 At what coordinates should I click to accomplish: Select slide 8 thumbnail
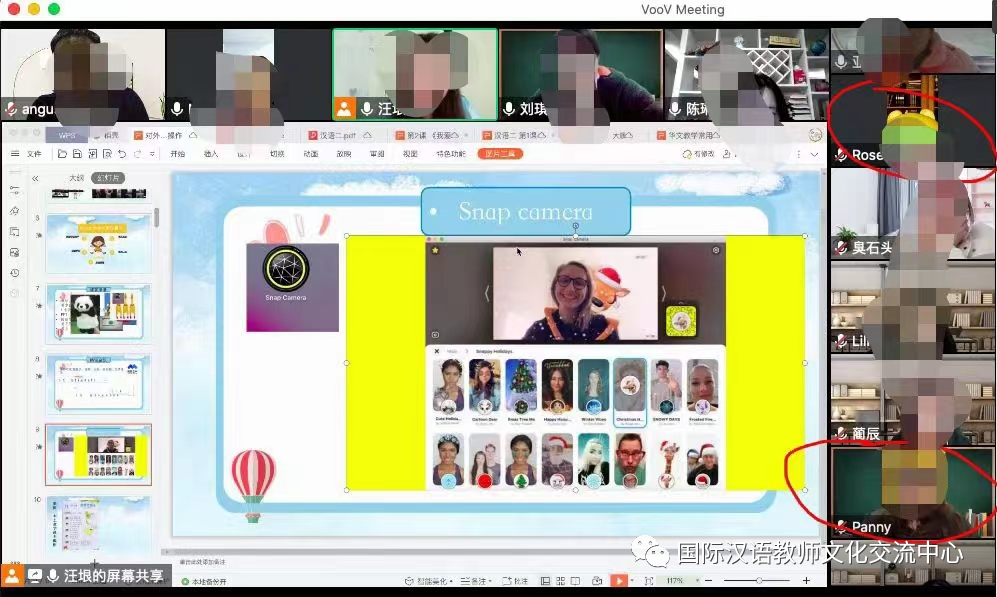coord(99,383)
